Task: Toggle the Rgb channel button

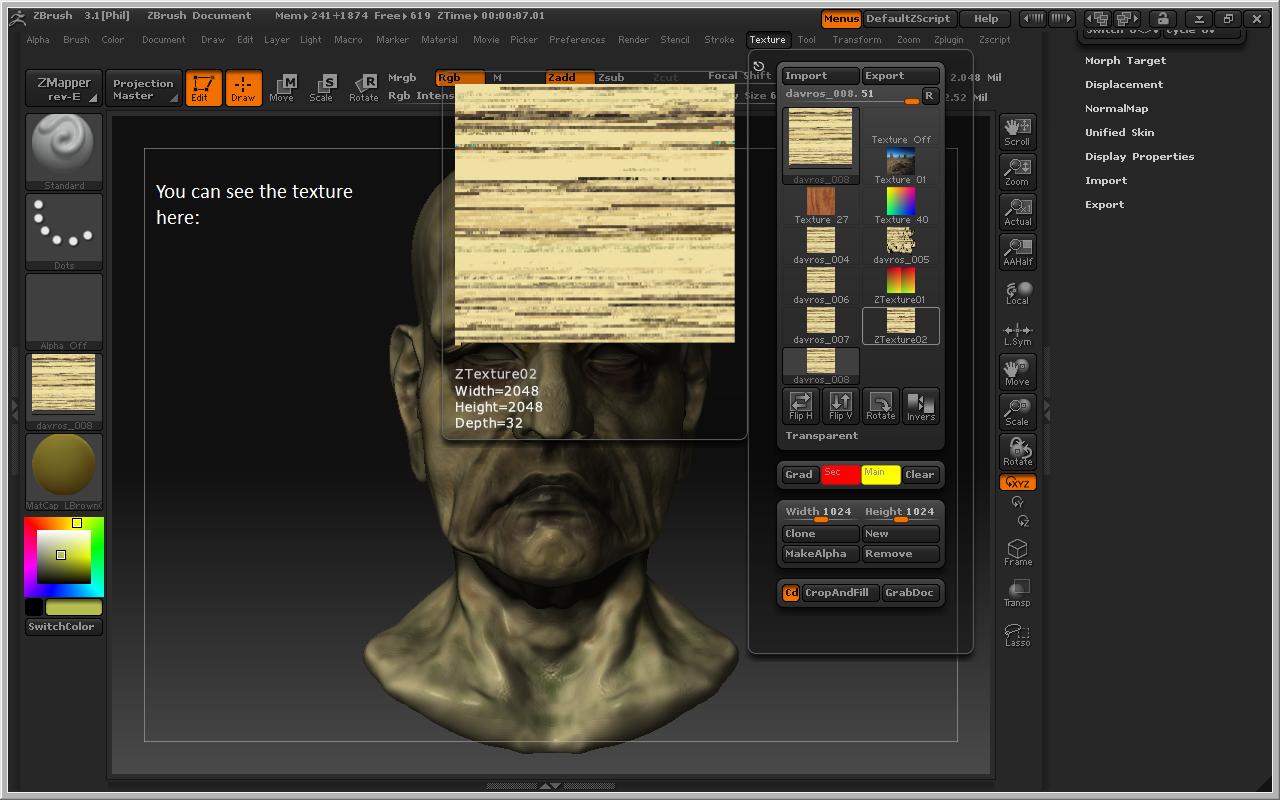Action: coord(460,77)
